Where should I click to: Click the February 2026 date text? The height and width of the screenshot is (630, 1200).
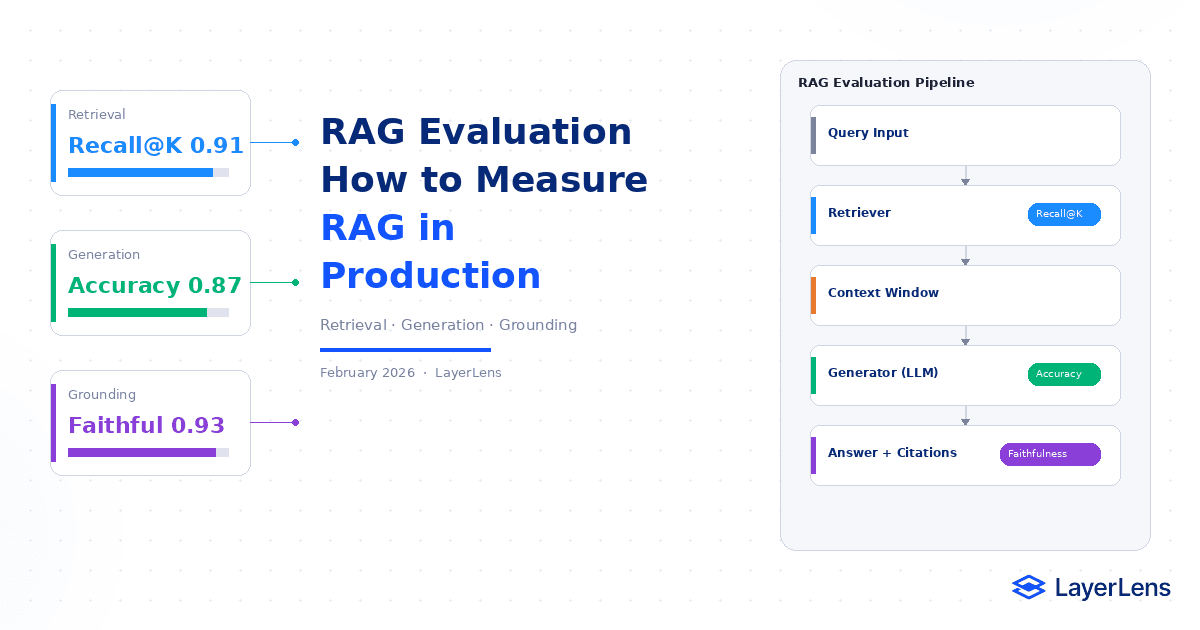367,373
